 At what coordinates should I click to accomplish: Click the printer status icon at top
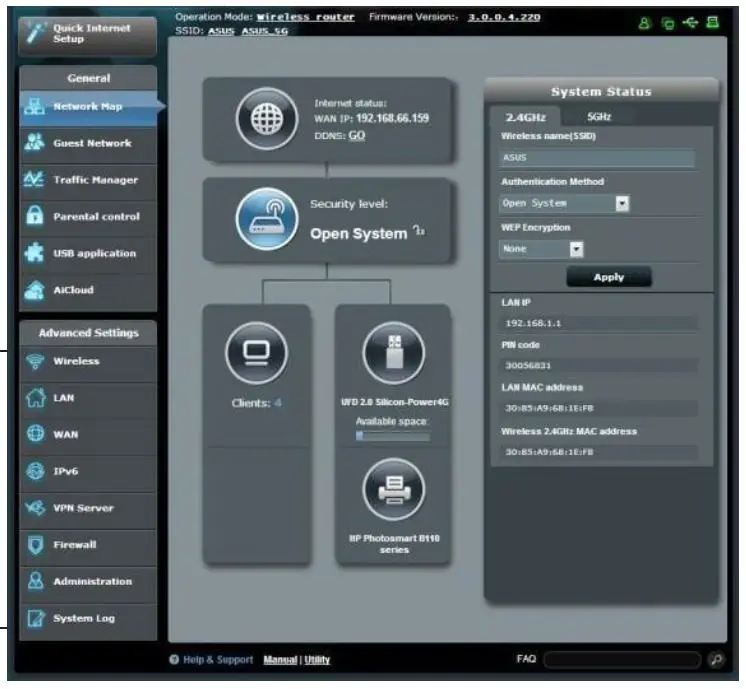713,22
